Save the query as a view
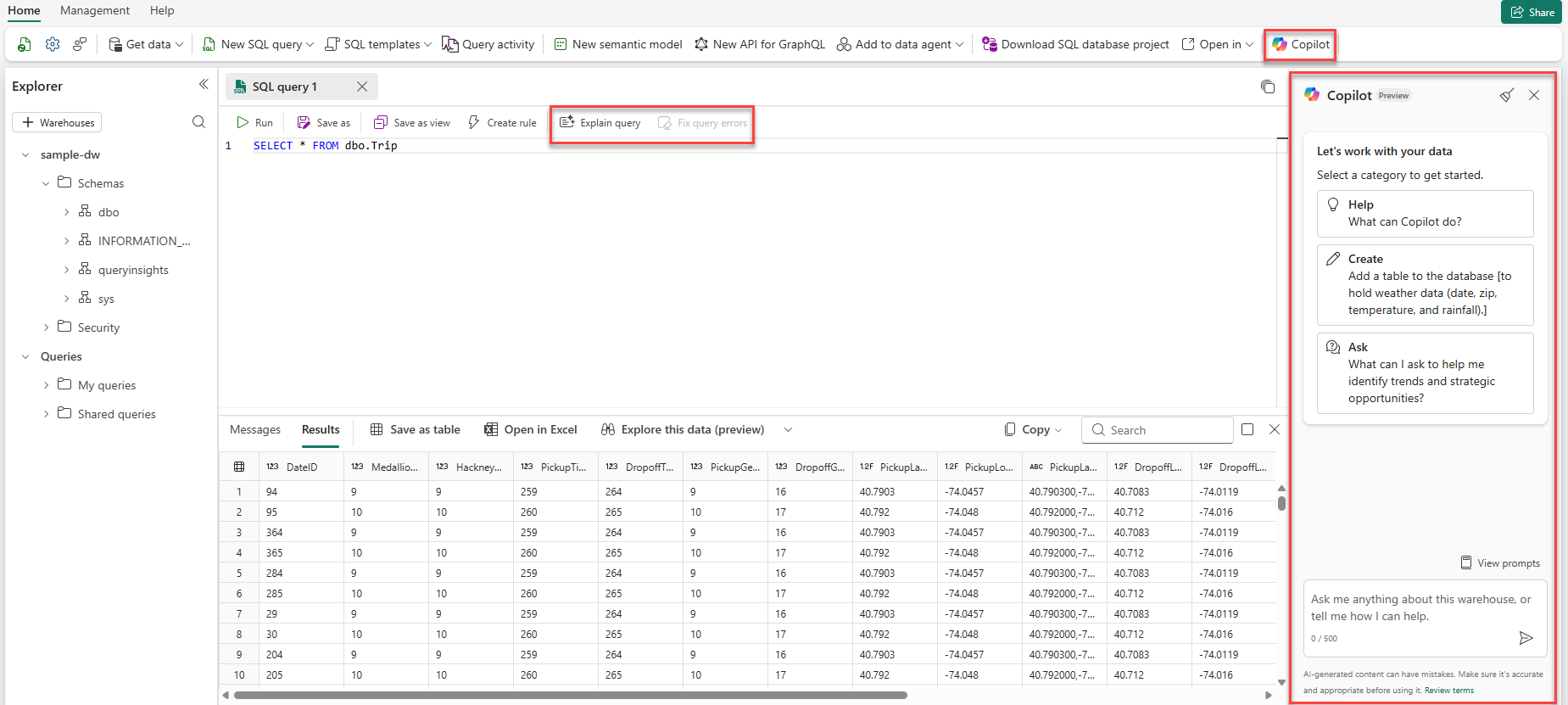The image size is (1568, 705). [x=412, y=123]
